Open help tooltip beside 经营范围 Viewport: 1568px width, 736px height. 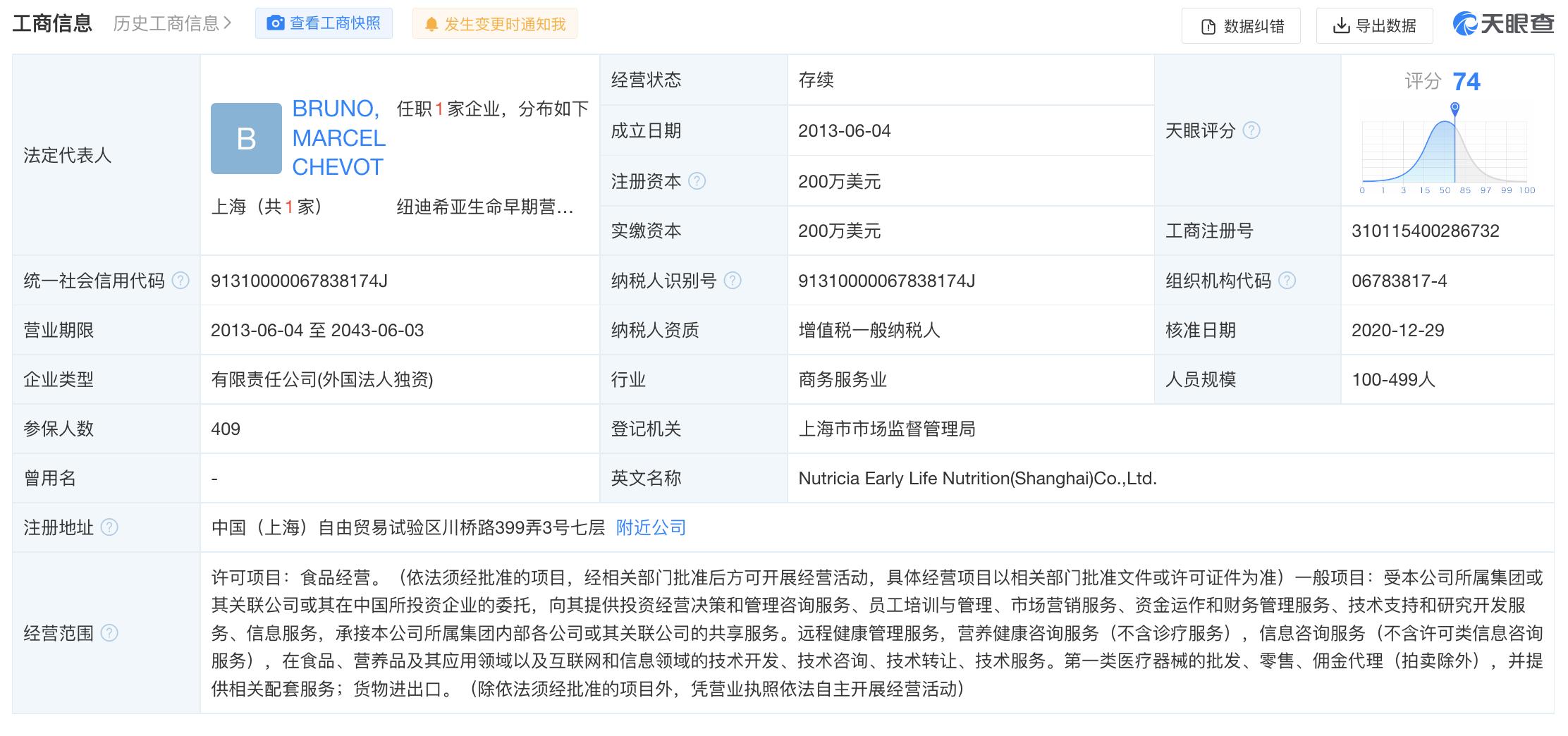[x=109, y=632]
